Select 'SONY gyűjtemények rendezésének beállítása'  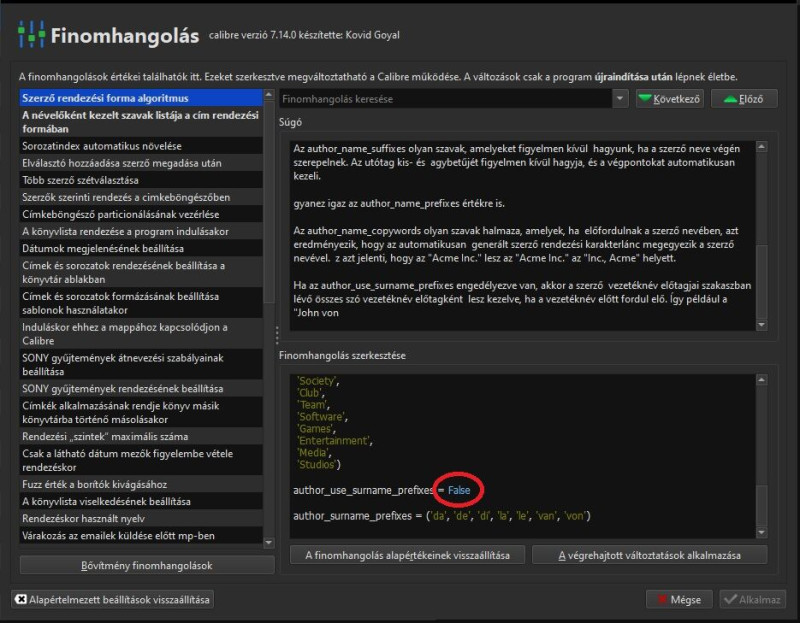pos(141,389)
